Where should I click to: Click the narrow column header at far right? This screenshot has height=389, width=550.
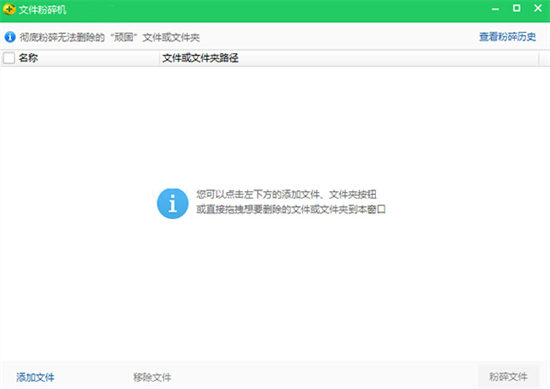[544, 58]
